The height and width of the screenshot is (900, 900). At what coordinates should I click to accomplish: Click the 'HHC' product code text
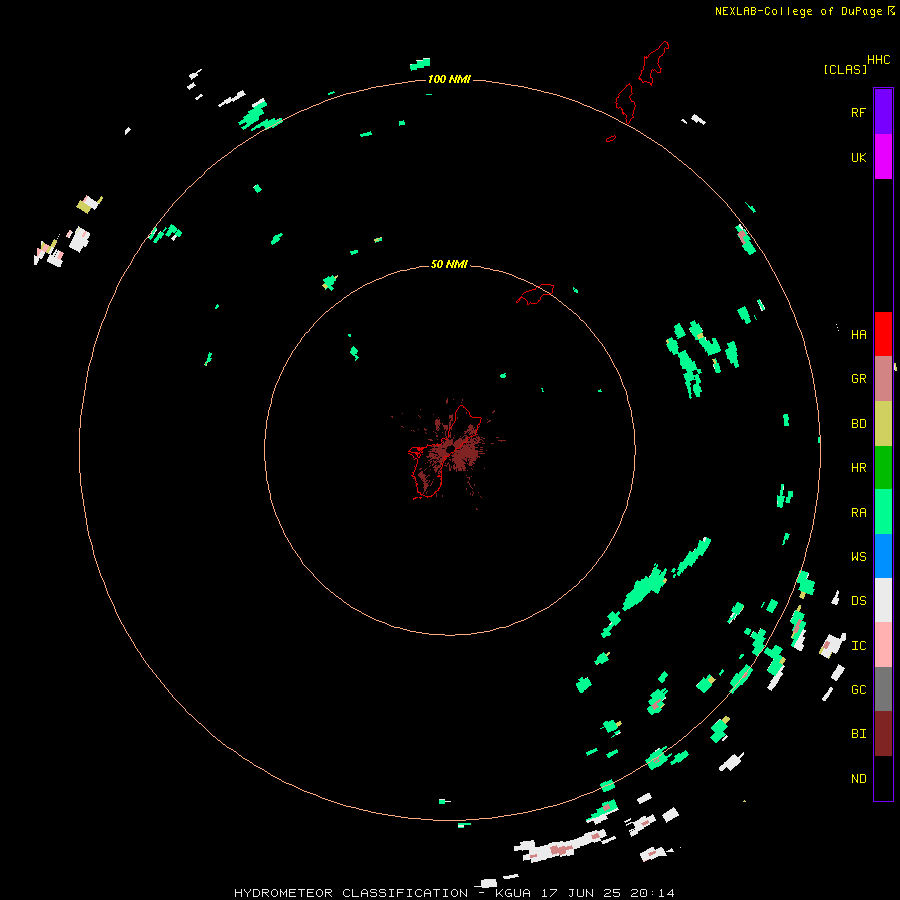[x=878, y=60]
